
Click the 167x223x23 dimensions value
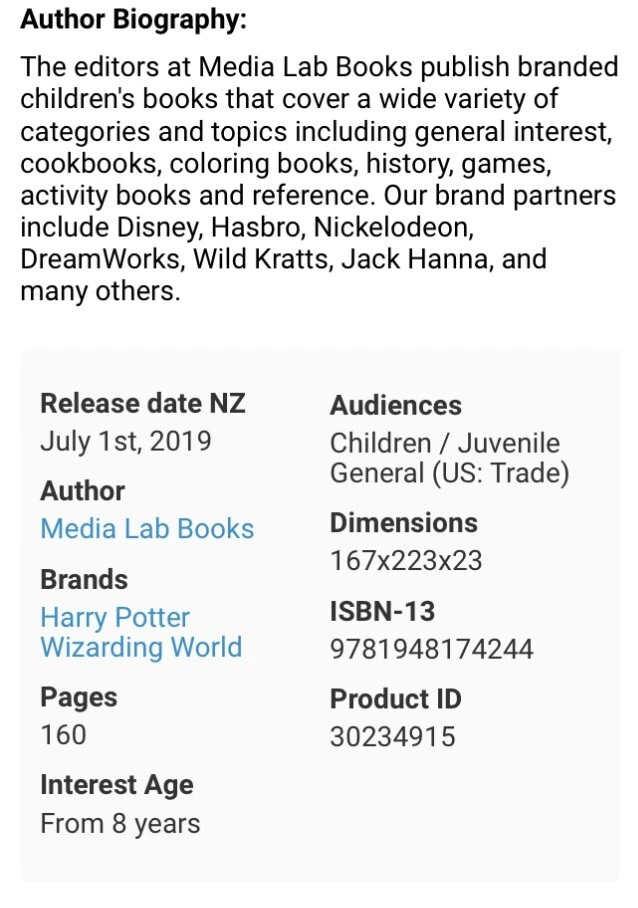pos(406,560)
